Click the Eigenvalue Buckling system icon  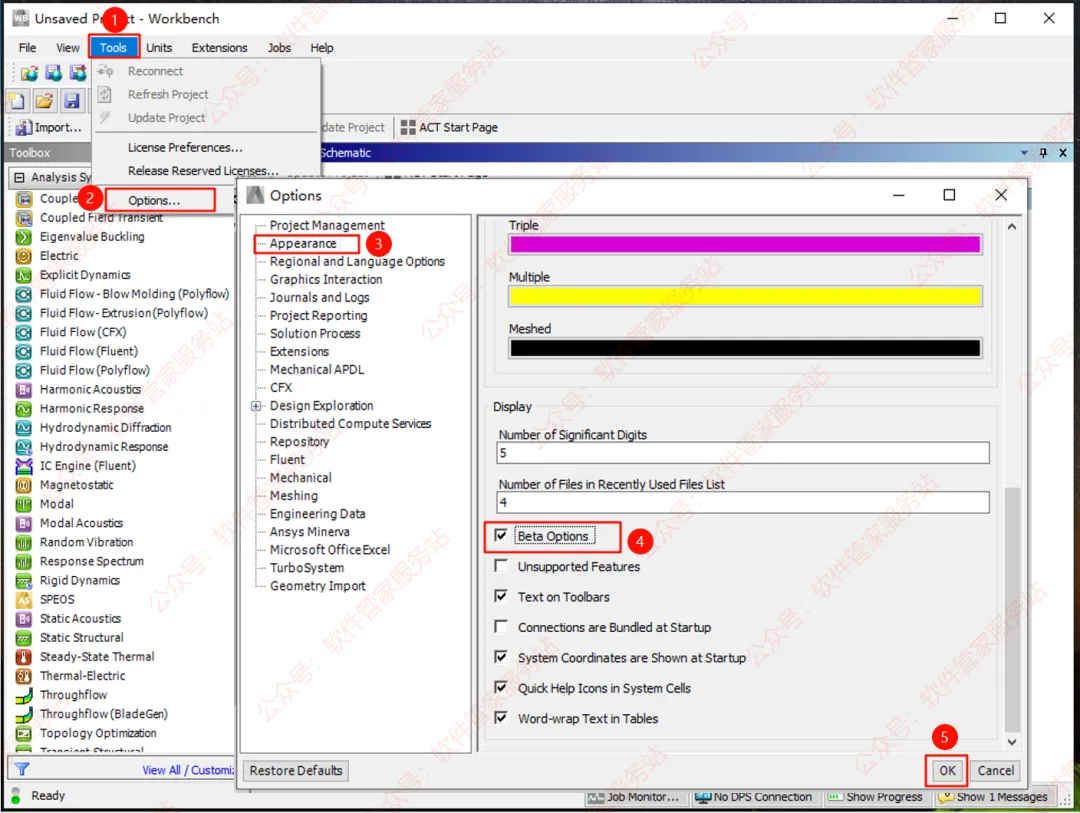pyautogui.click(x=23, y=237)
